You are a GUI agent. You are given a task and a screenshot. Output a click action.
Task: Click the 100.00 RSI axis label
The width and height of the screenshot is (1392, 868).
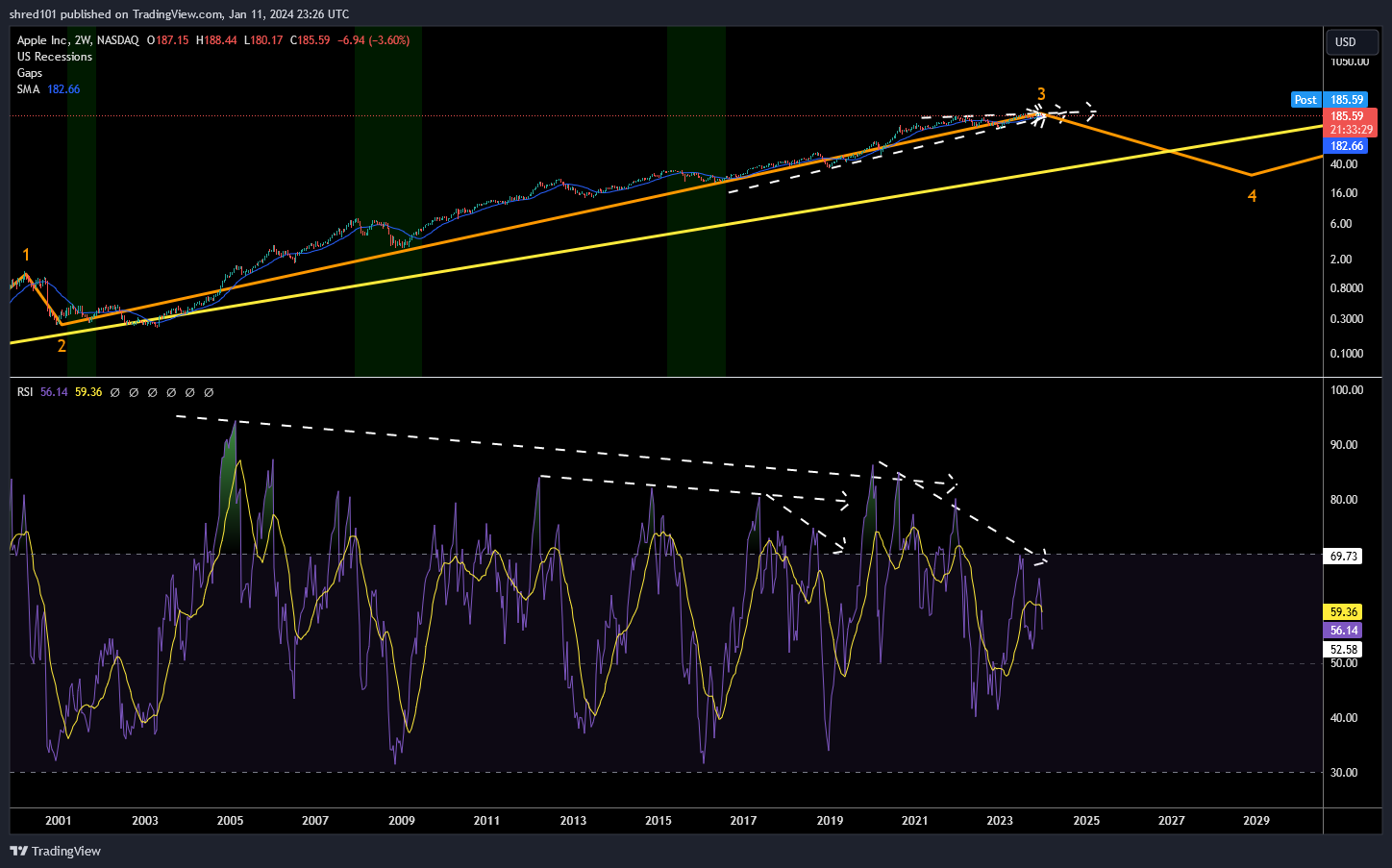pos(1347,390)
